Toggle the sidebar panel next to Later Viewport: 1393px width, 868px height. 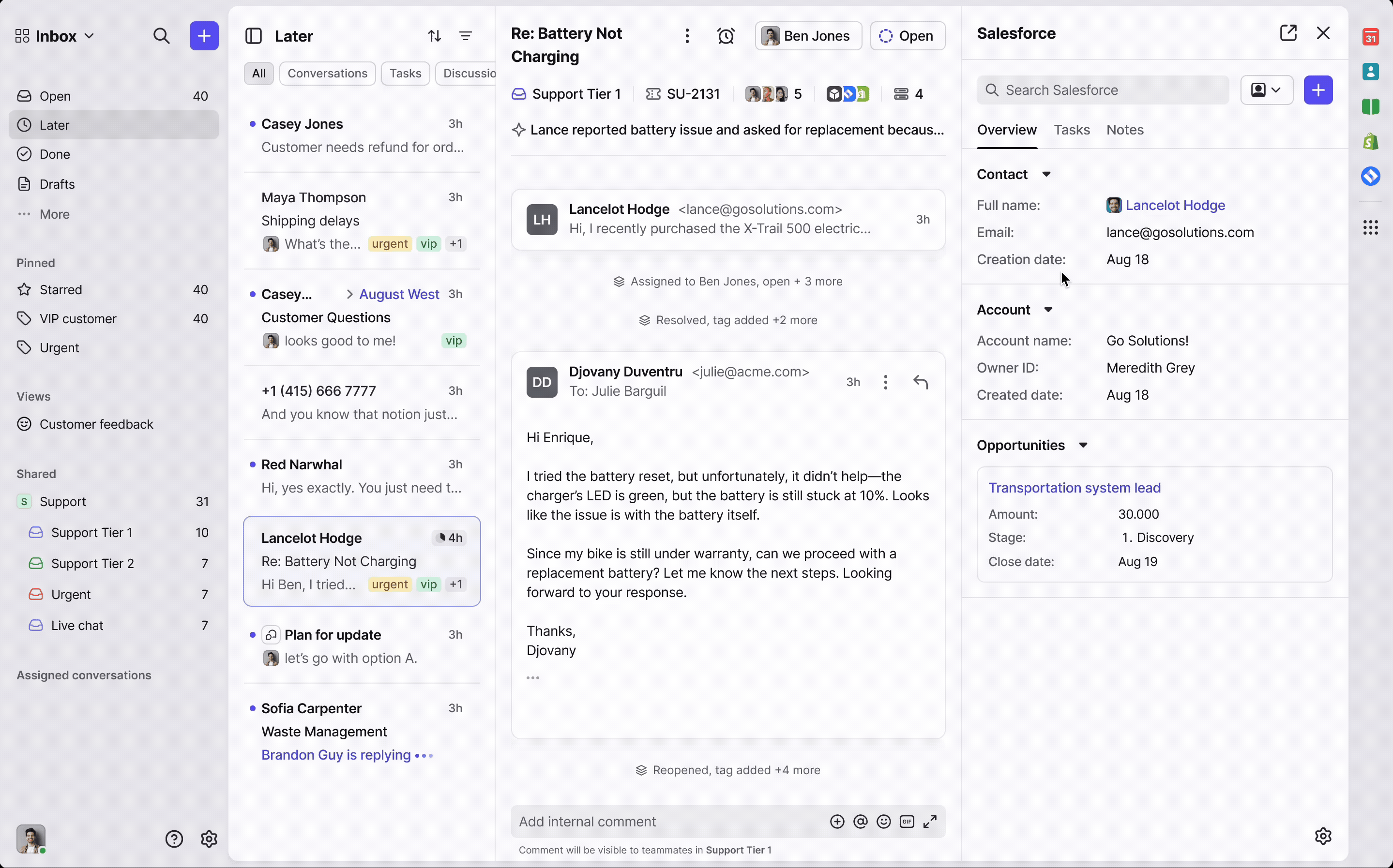coord(253,36)
